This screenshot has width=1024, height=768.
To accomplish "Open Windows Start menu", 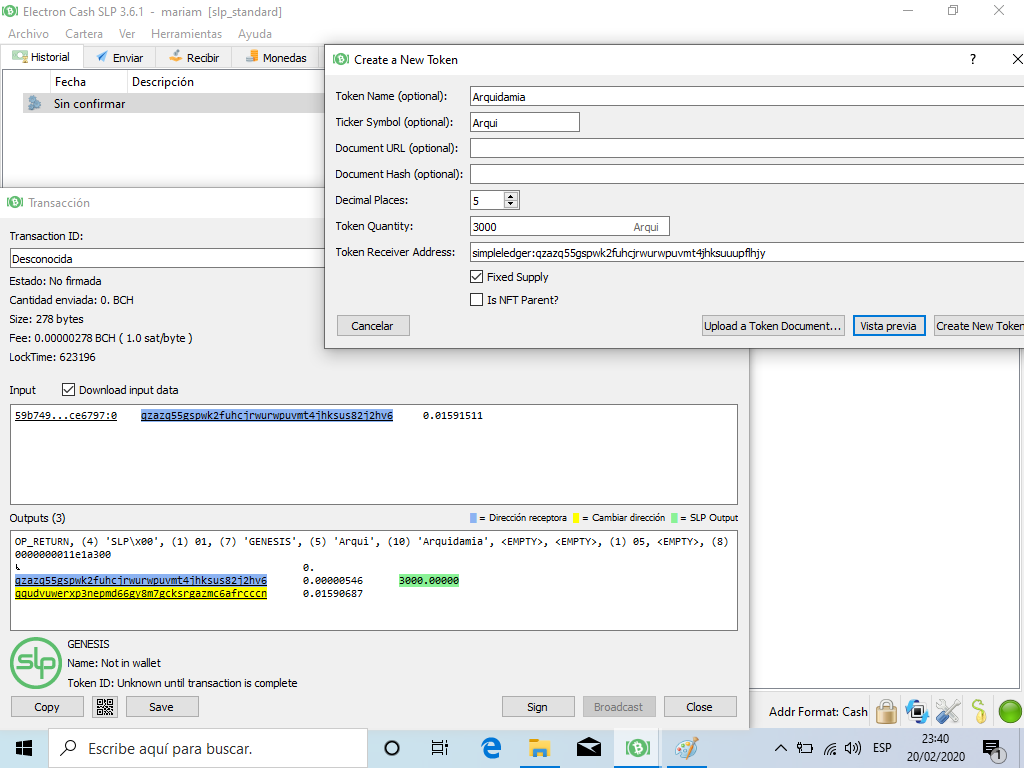I will pyautogui.click(x=24, y=748).
